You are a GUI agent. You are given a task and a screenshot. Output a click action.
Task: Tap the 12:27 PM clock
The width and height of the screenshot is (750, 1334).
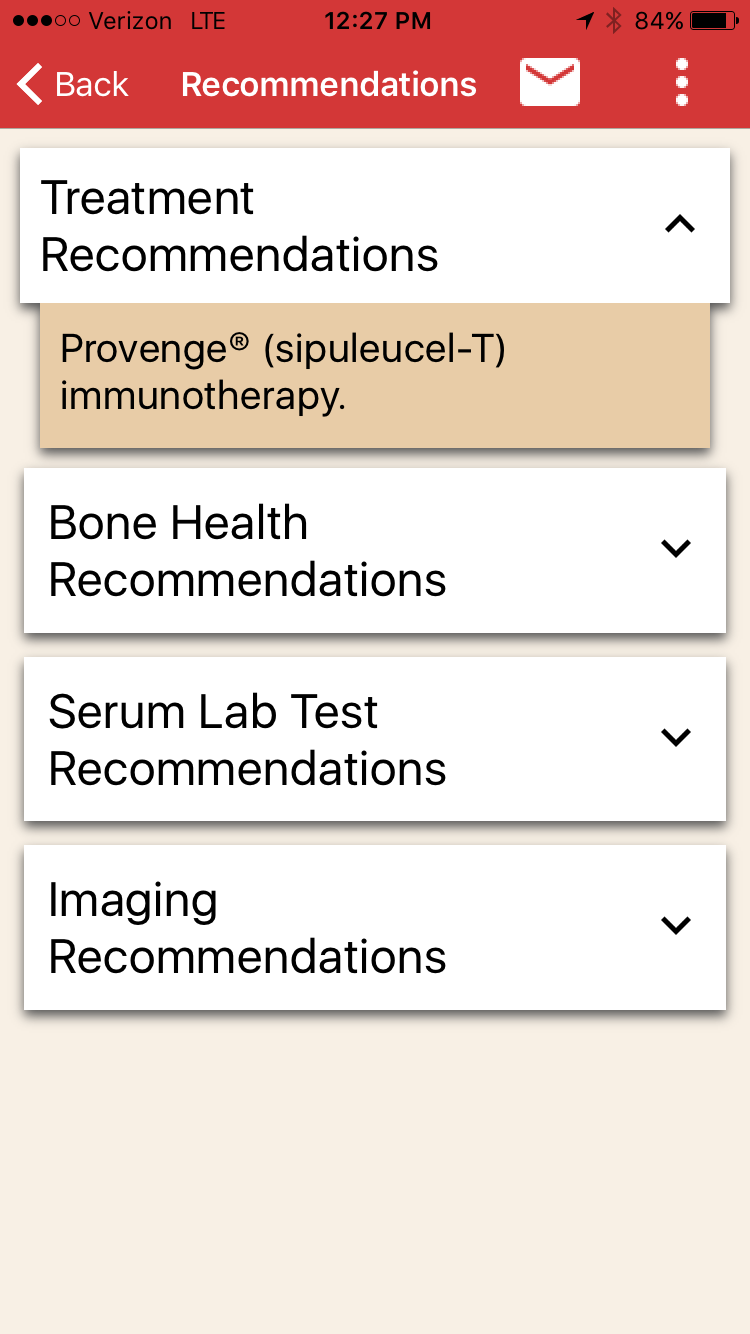tap(377, 21)
